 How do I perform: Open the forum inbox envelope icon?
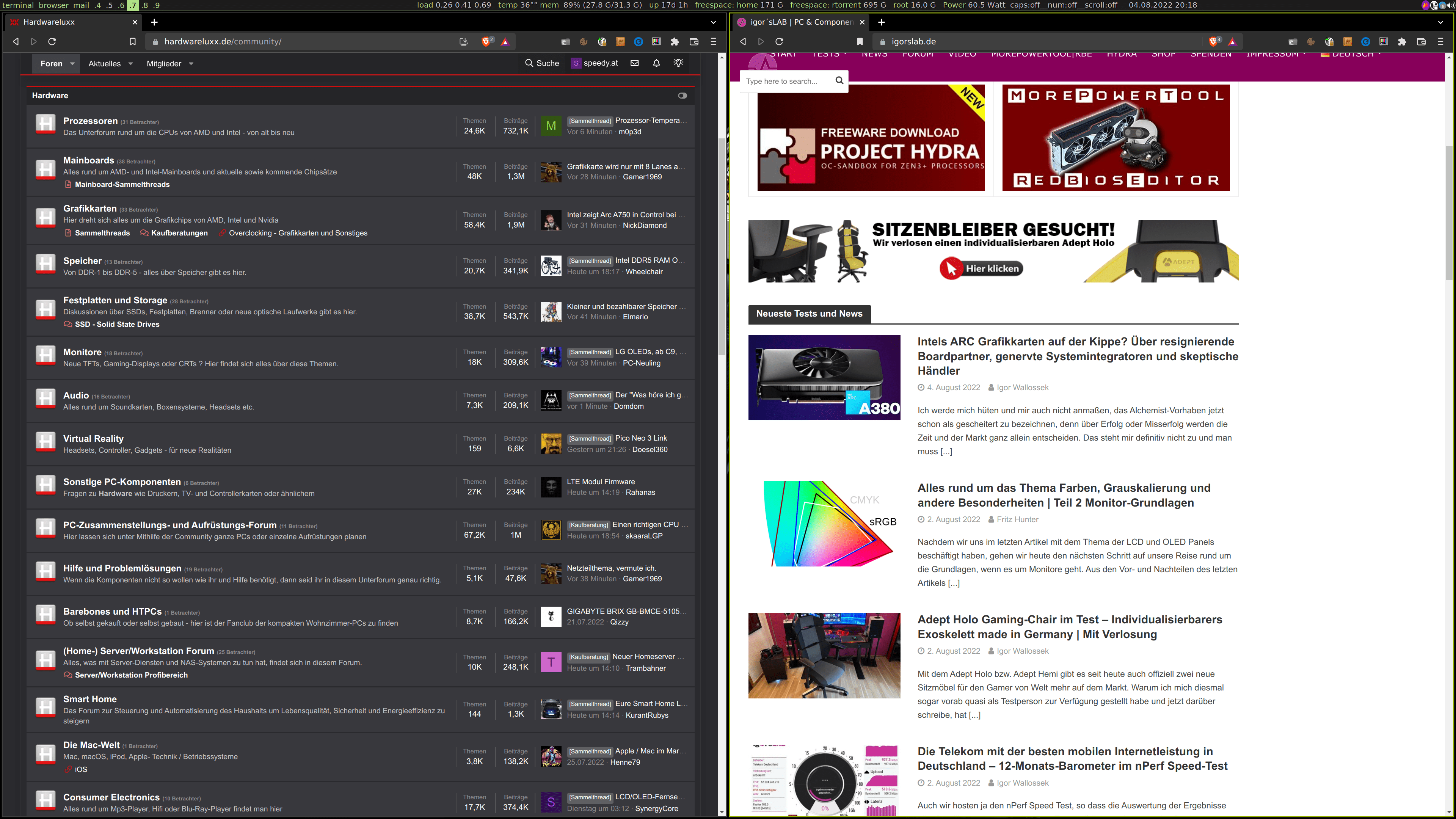coord(635,63)
